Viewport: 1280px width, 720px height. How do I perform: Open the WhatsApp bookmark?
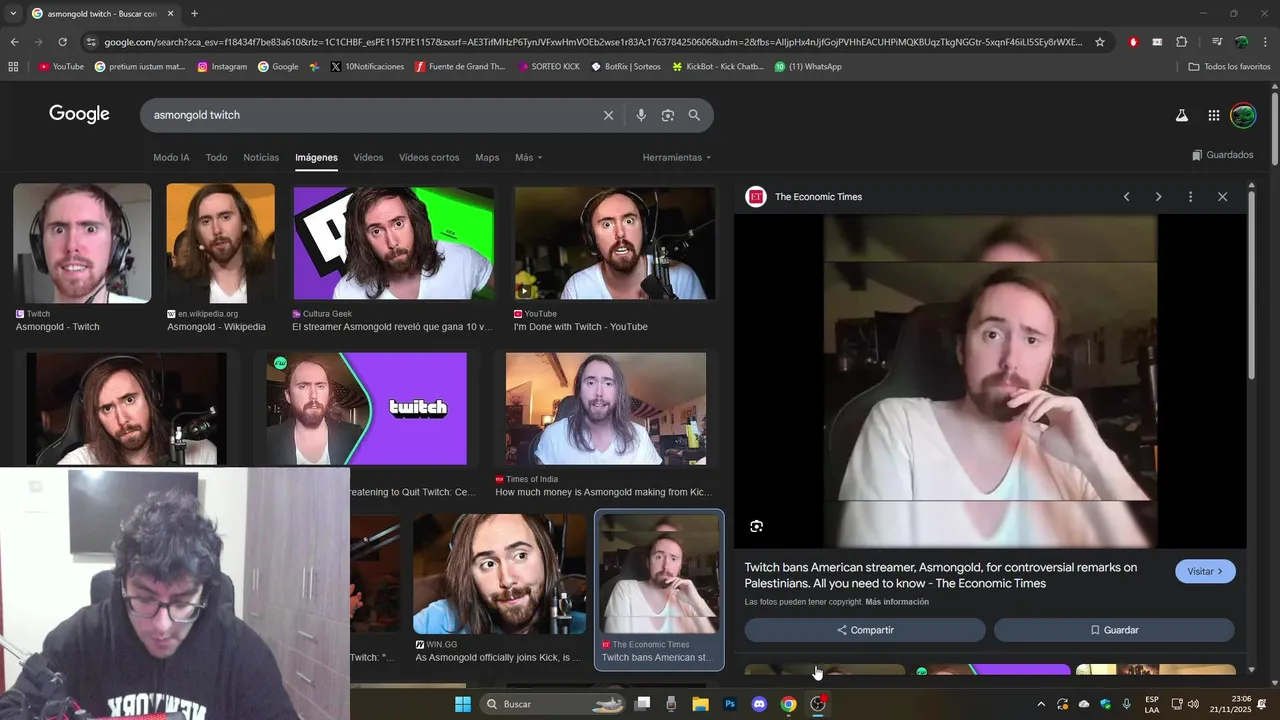point(808,67)
